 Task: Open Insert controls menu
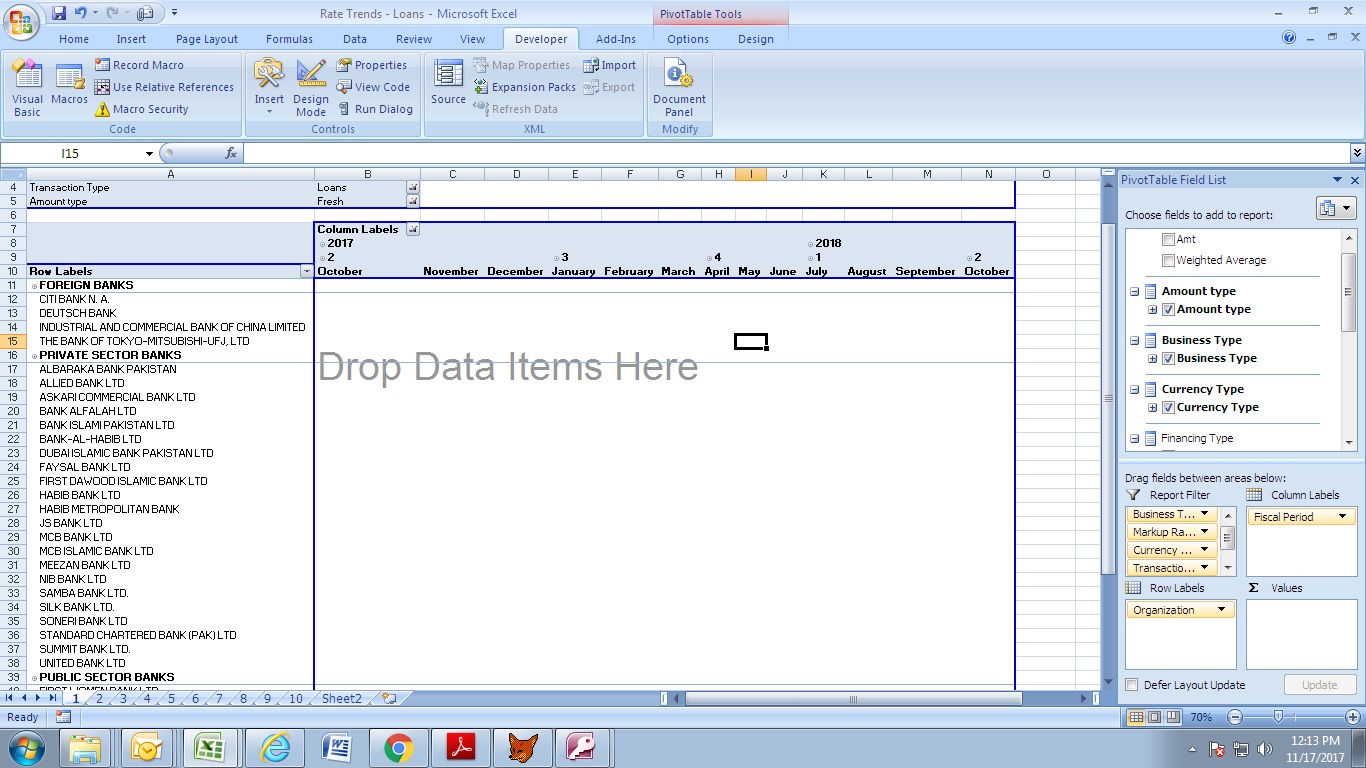[269, 87]
